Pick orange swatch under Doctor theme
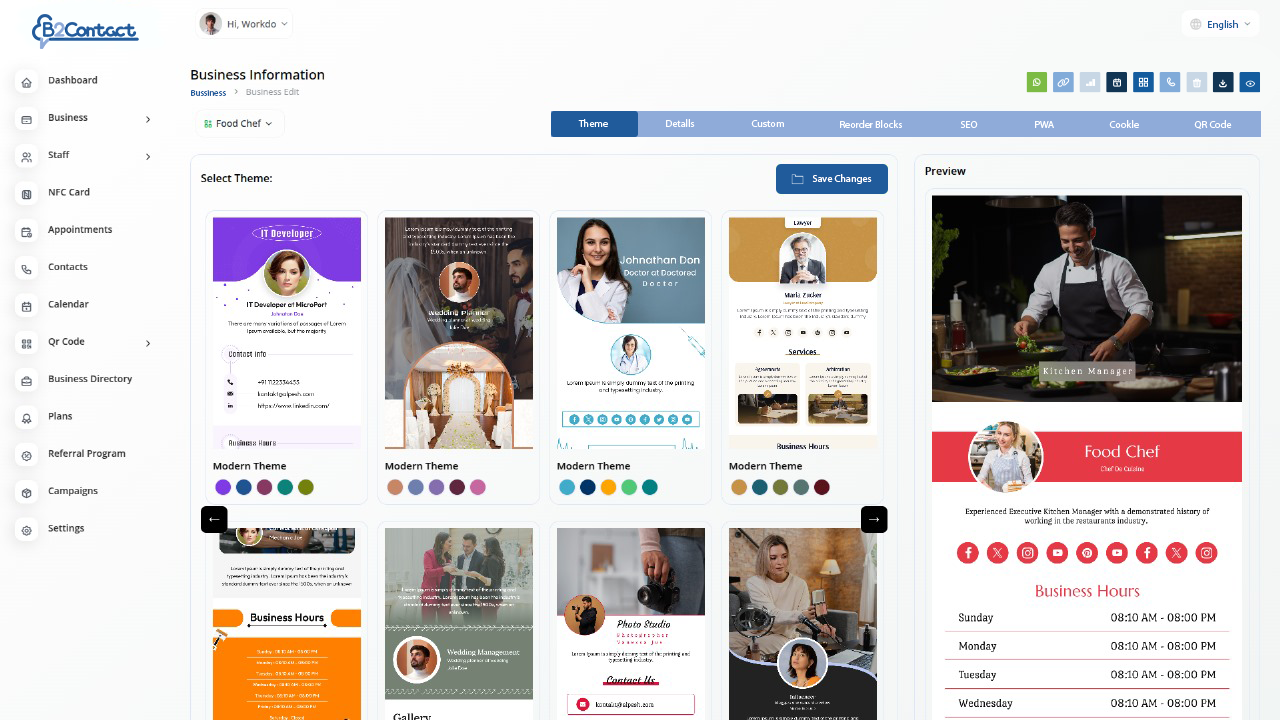 608,487
